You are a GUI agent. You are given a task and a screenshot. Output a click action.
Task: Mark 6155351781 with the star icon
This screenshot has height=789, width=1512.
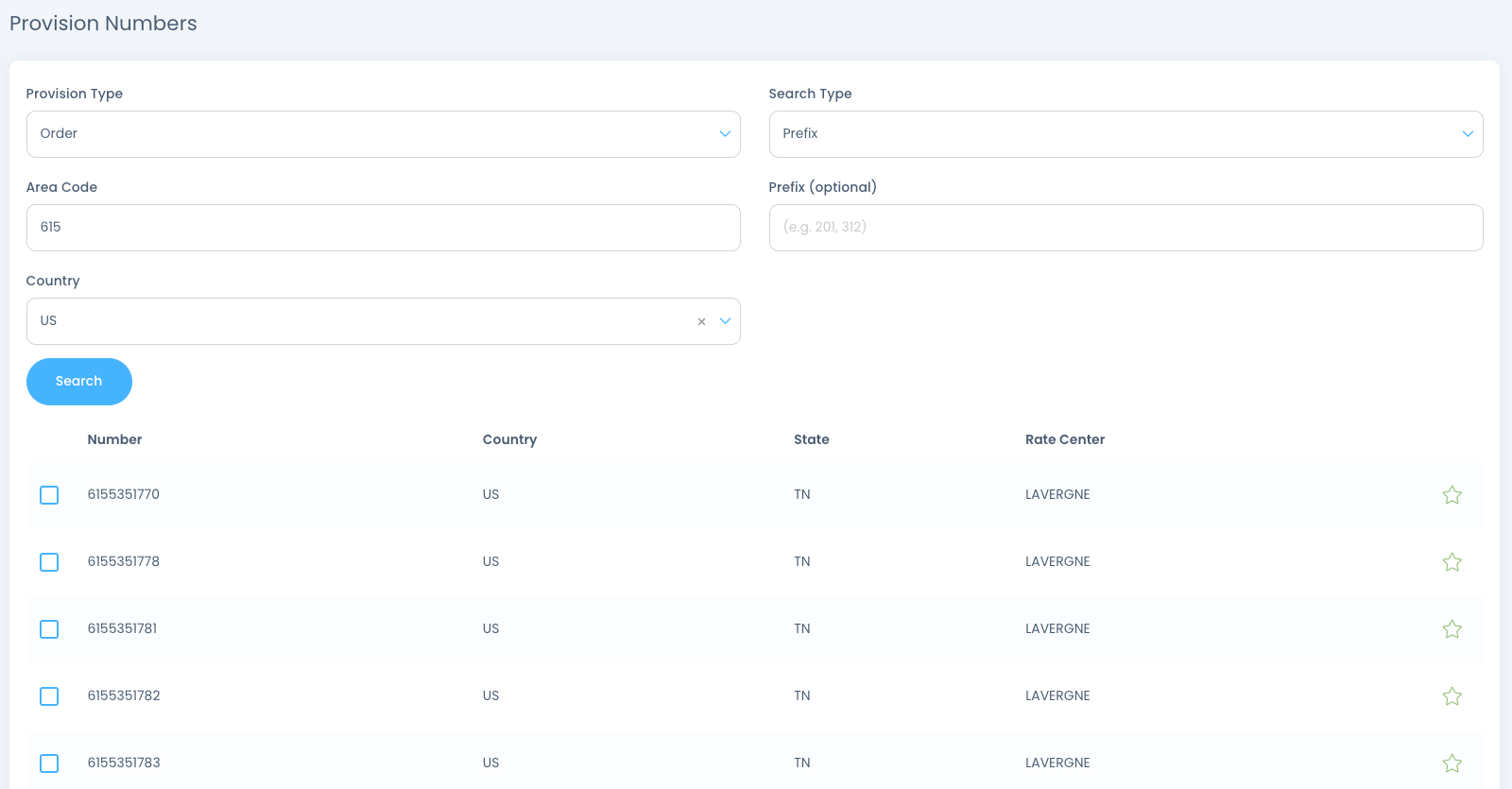(x=1452, y=629)
